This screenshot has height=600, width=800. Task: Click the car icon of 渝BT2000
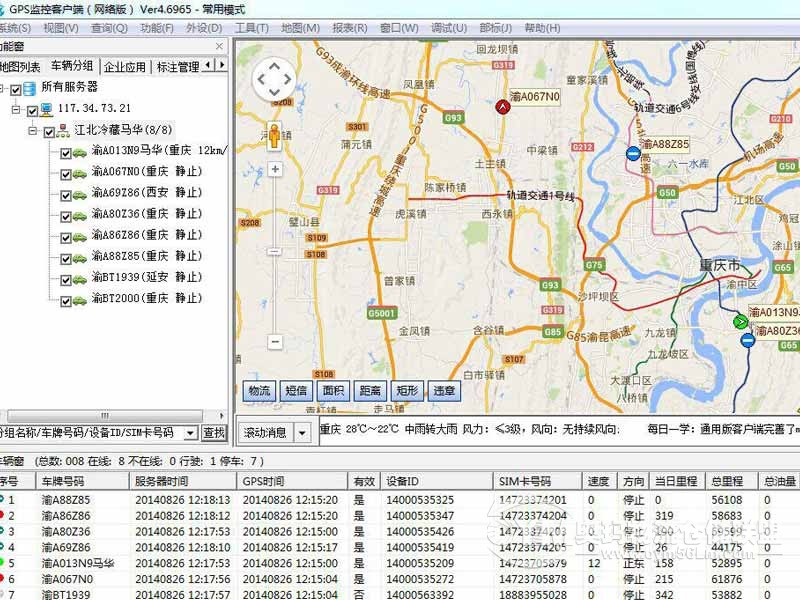click(80, 301)
